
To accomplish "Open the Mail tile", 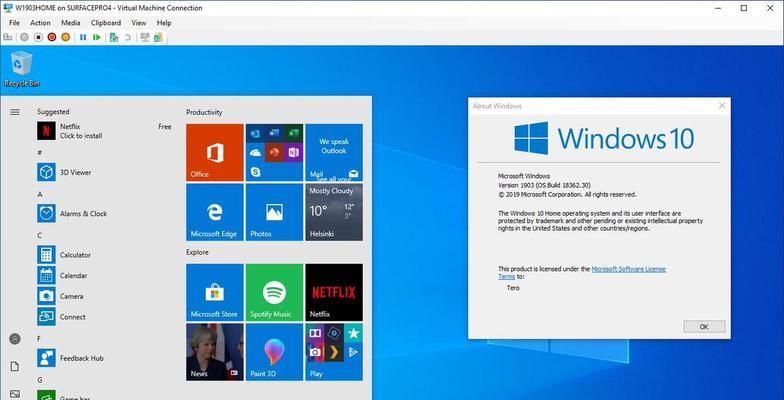I will (x=334, y=152).
